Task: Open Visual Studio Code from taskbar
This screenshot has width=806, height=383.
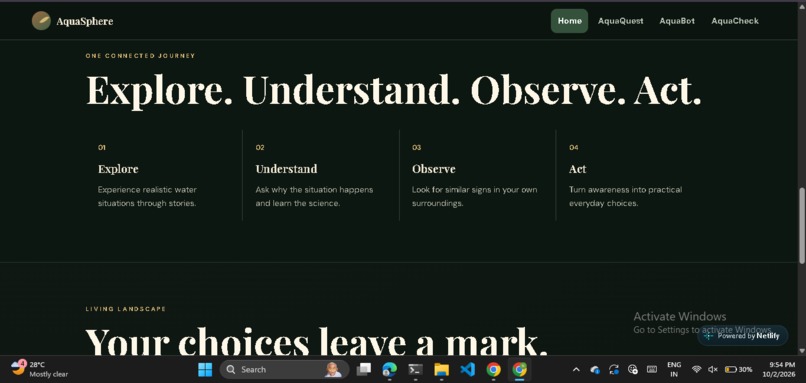Action: (x=467, y=369)
